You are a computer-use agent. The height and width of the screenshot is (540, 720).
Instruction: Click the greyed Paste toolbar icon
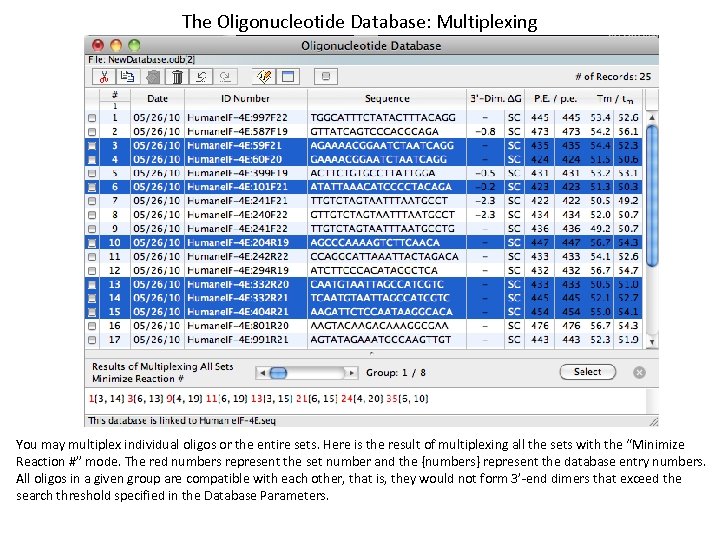point(153,77)
